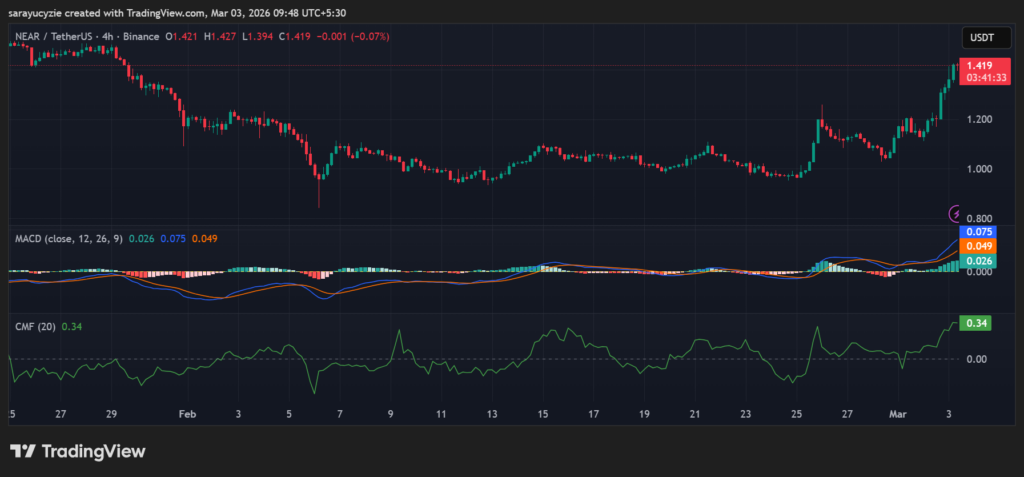
Task: Click the green 0.34 CMF value tag
Action: click(x=975, y=323)
